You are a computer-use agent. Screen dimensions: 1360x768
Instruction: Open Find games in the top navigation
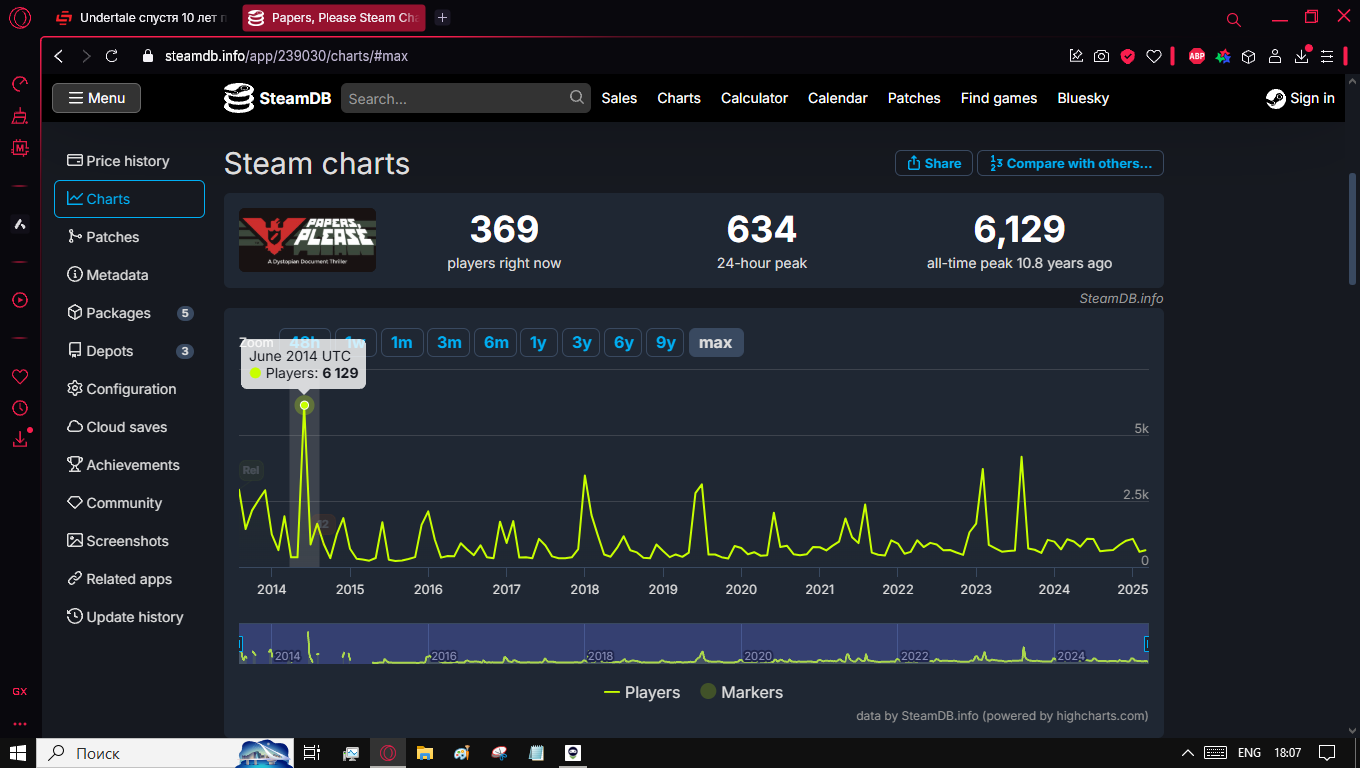(x=999, y=98)
